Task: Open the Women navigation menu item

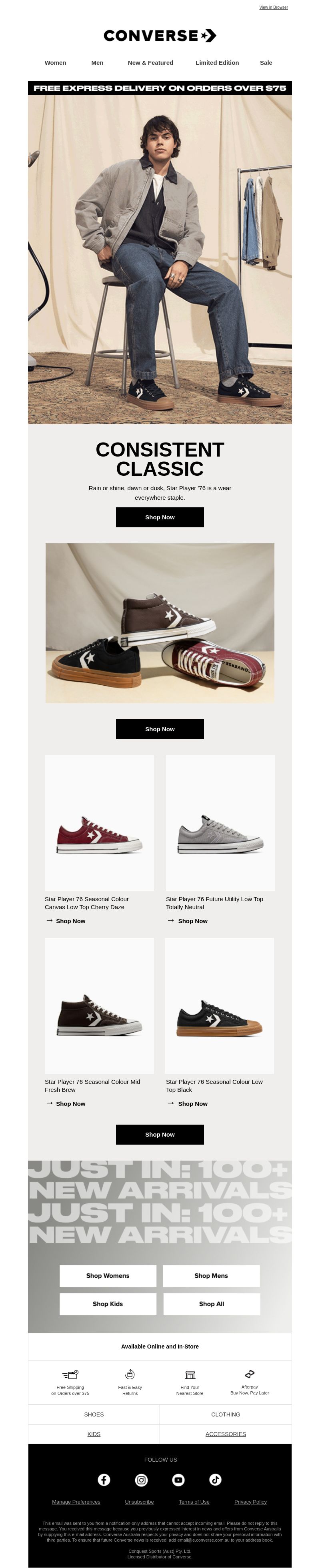Action: [x=56, y=63]
